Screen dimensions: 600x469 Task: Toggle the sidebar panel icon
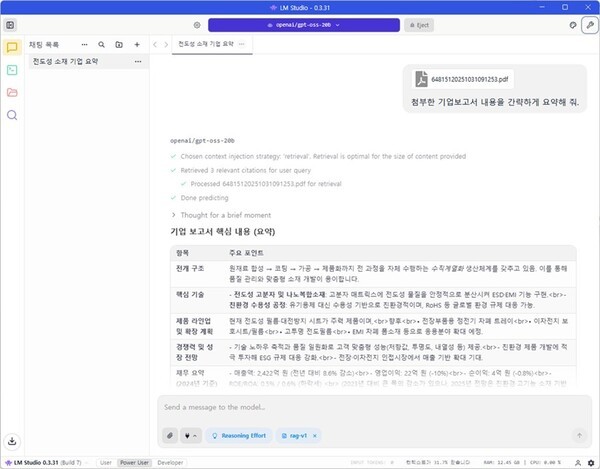10,25
